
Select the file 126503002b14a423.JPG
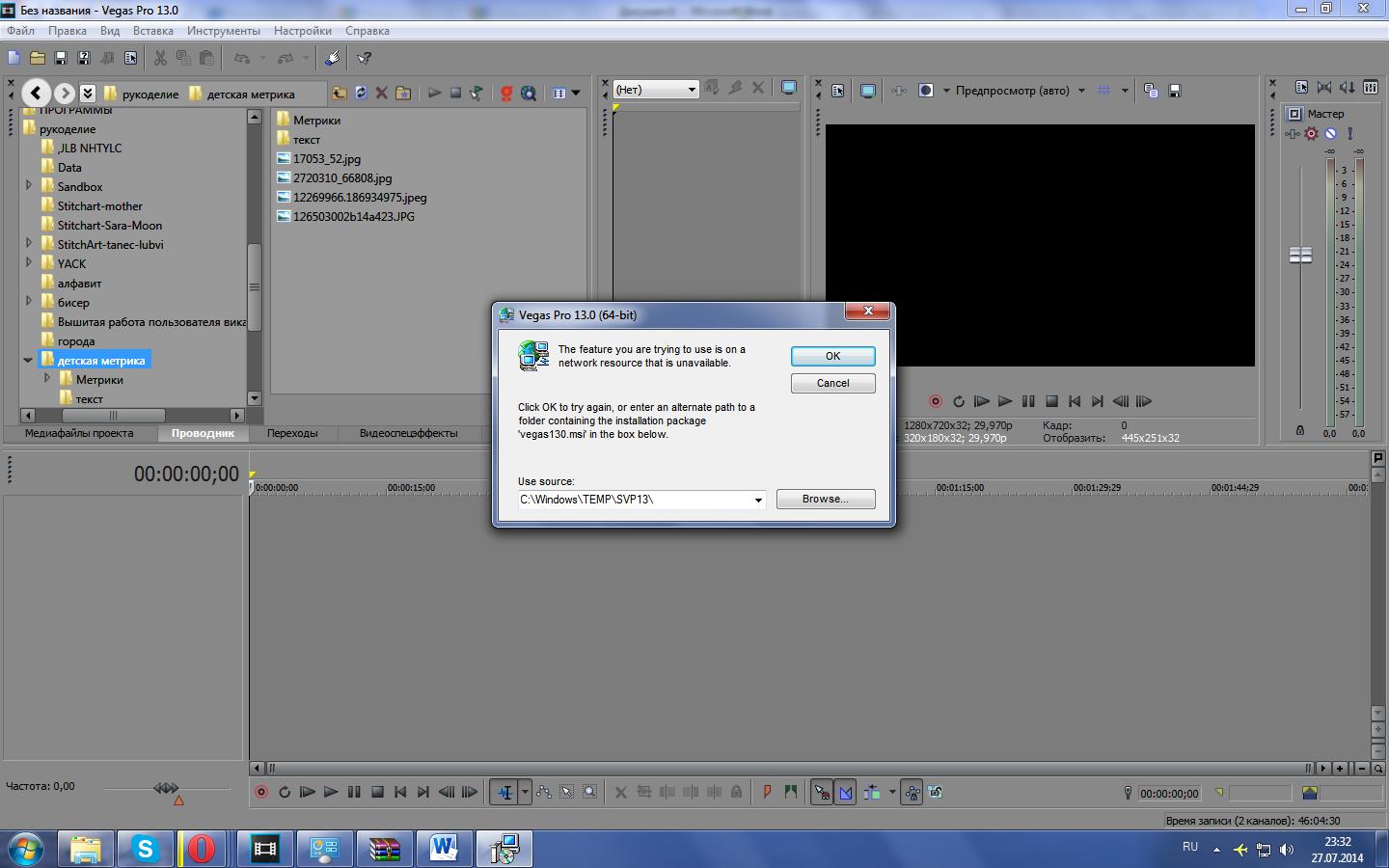click(x=354, y=217)
